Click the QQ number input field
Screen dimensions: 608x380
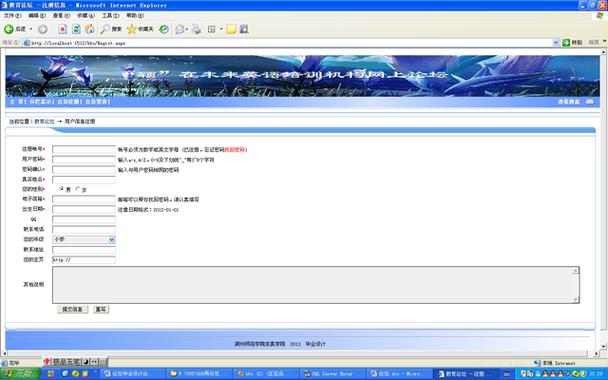[x=84, y=219]
